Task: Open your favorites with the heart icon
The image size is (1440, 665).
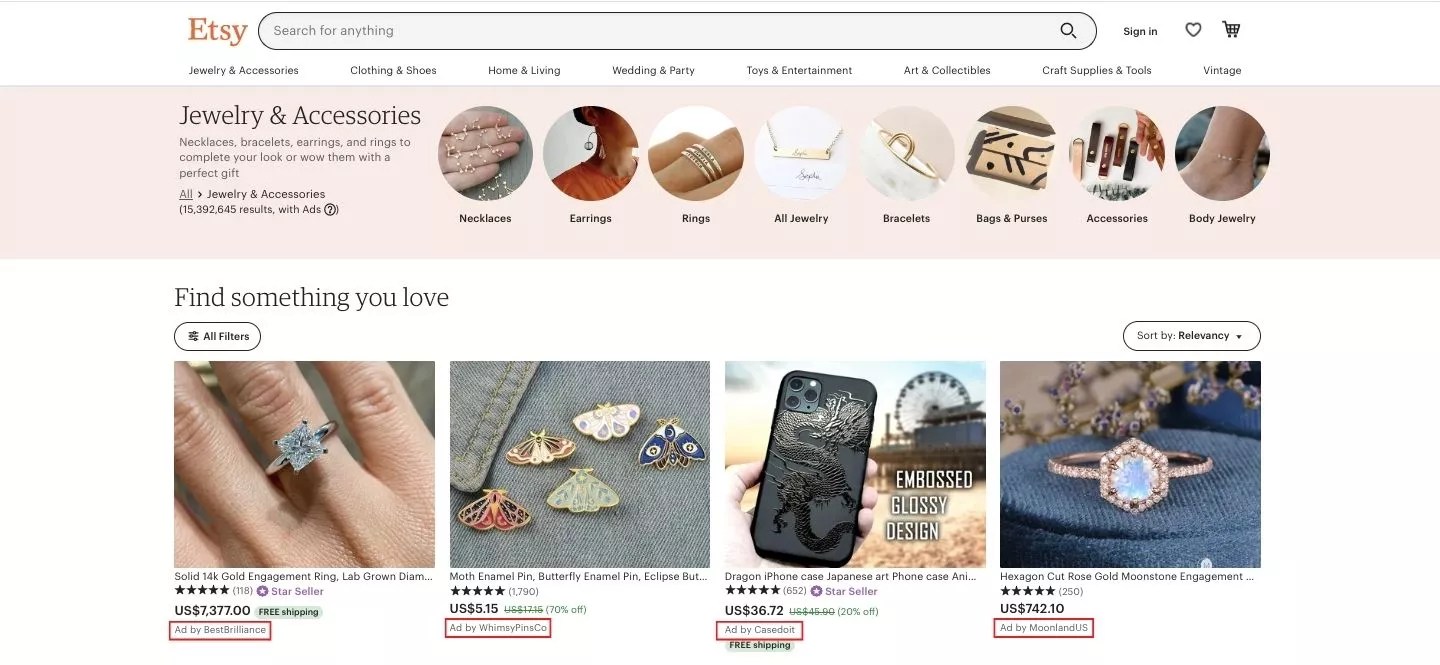Action: [1193, 30]
